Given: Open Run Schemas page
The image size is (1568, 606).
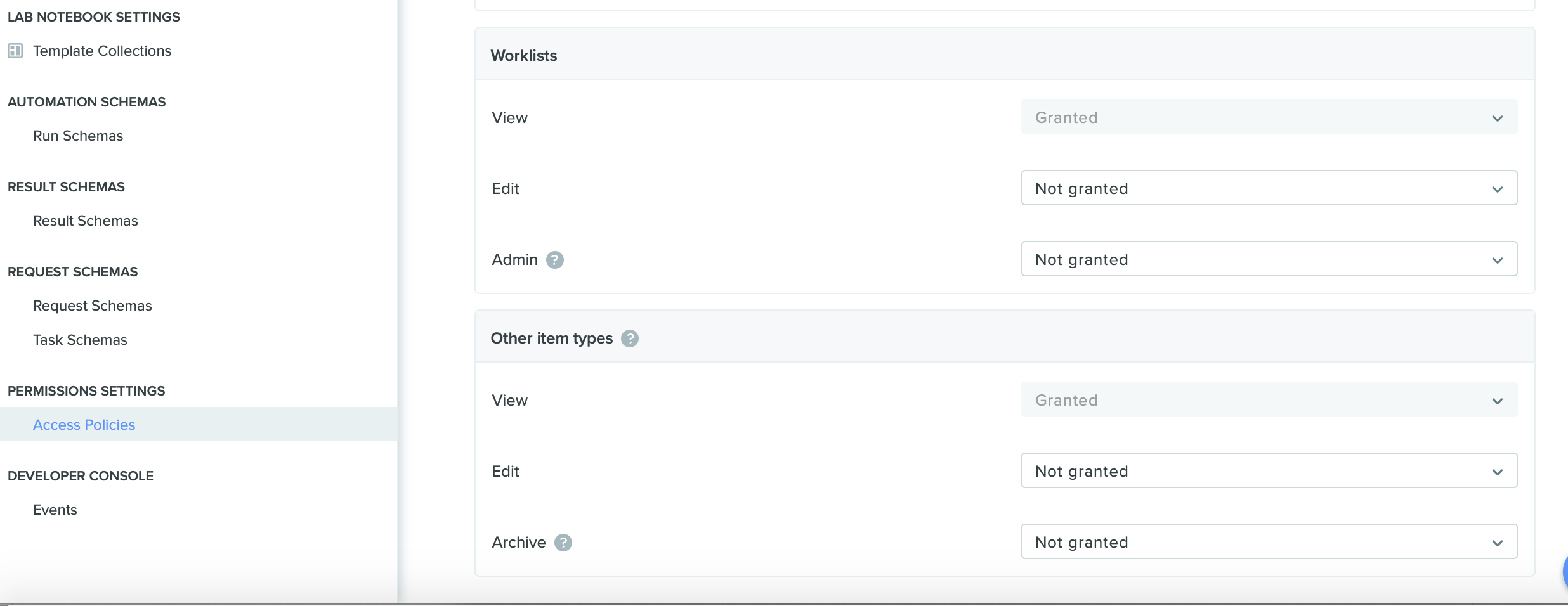Looking at the screenshot, I should [x=78, y=136].
